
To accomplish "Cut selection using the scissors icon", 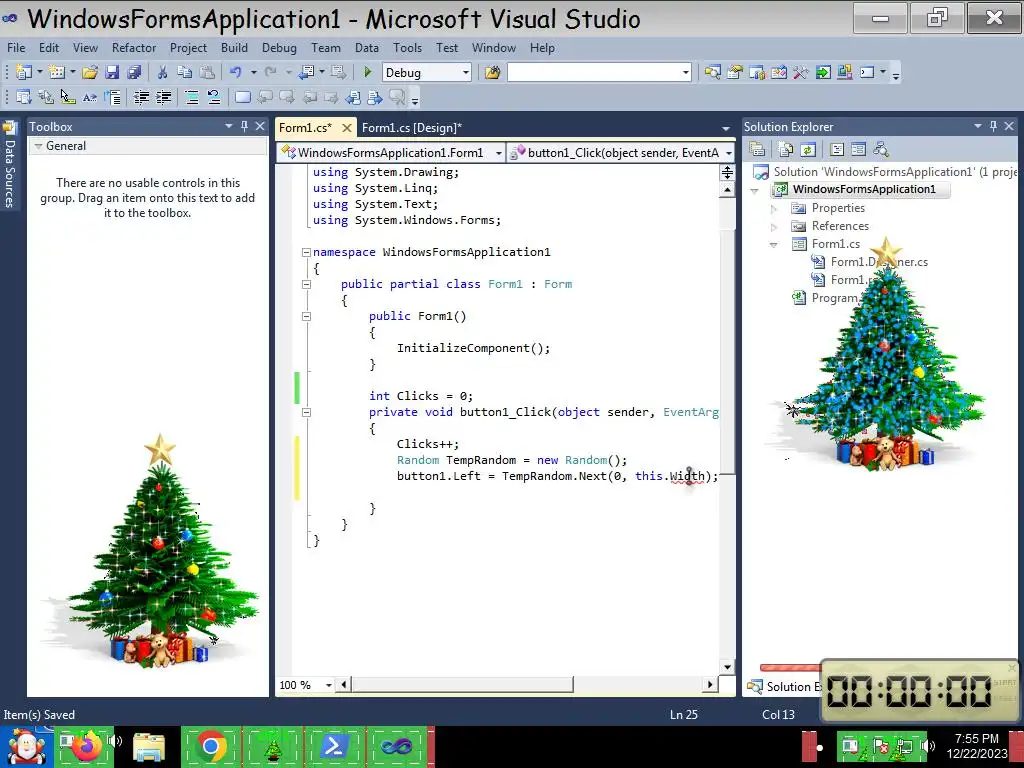I will click(x=163, y=72).
